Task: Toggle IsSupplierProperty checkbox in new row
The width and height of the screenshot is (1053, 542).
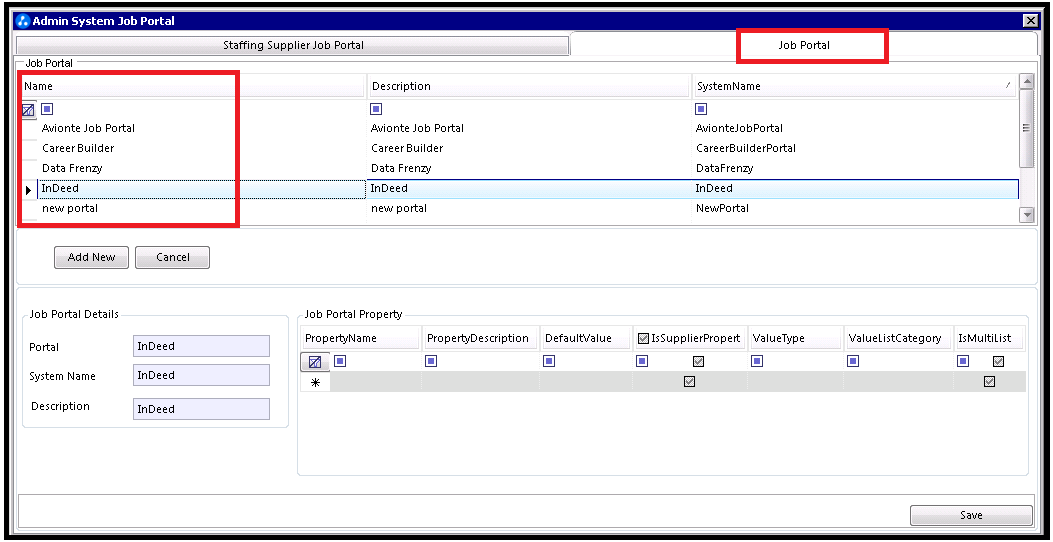Action: pos(689,381)
